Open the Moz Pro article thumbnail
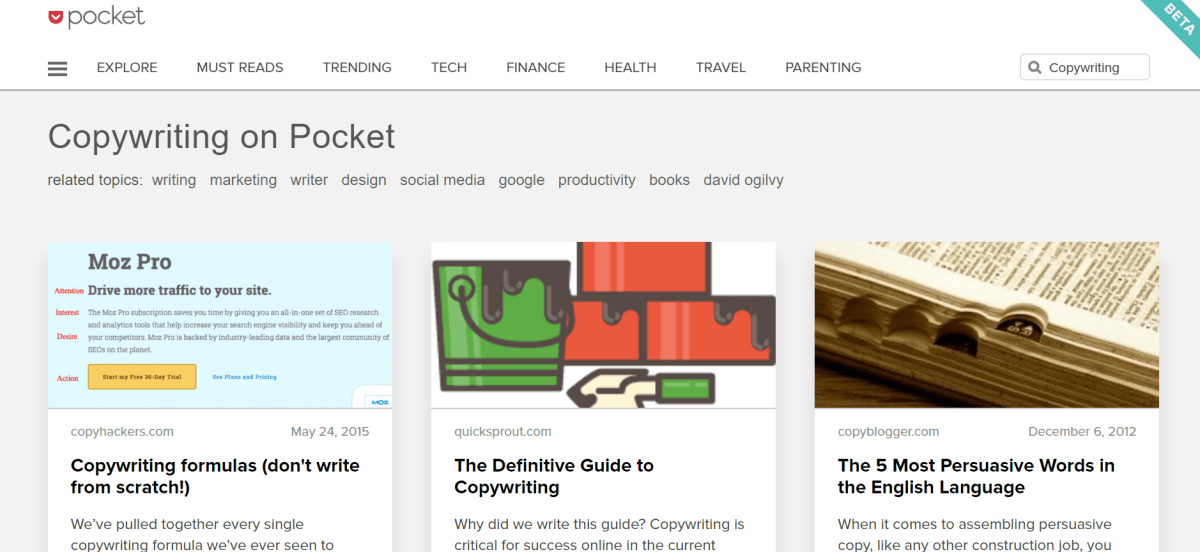 [220, 325]
